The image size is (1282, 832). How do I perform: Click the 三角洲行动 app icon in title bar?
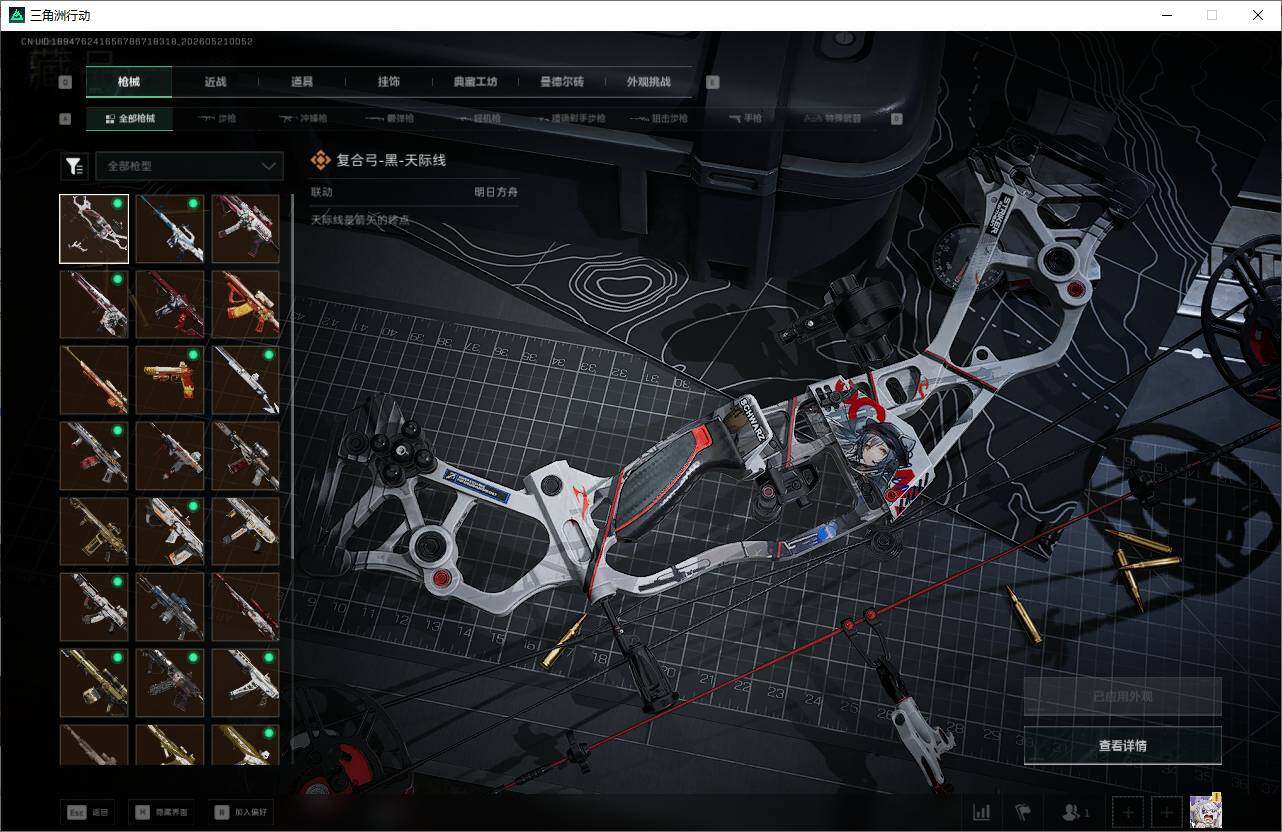16,15
